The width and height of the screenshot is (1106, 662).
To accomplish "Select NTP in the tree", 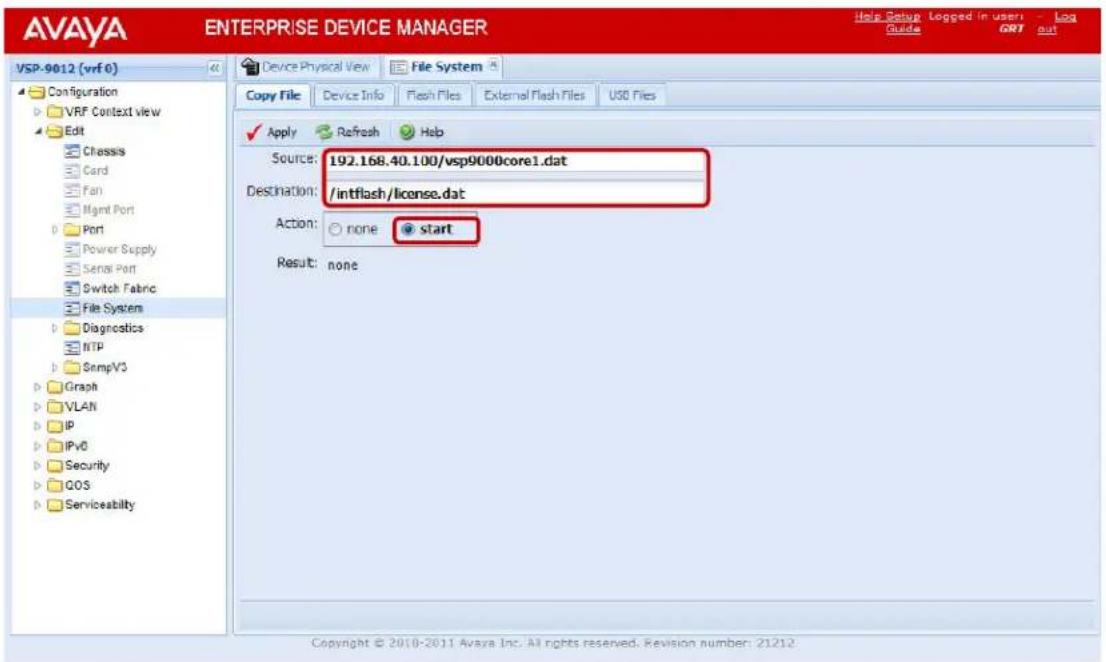I will coord(93,348).
